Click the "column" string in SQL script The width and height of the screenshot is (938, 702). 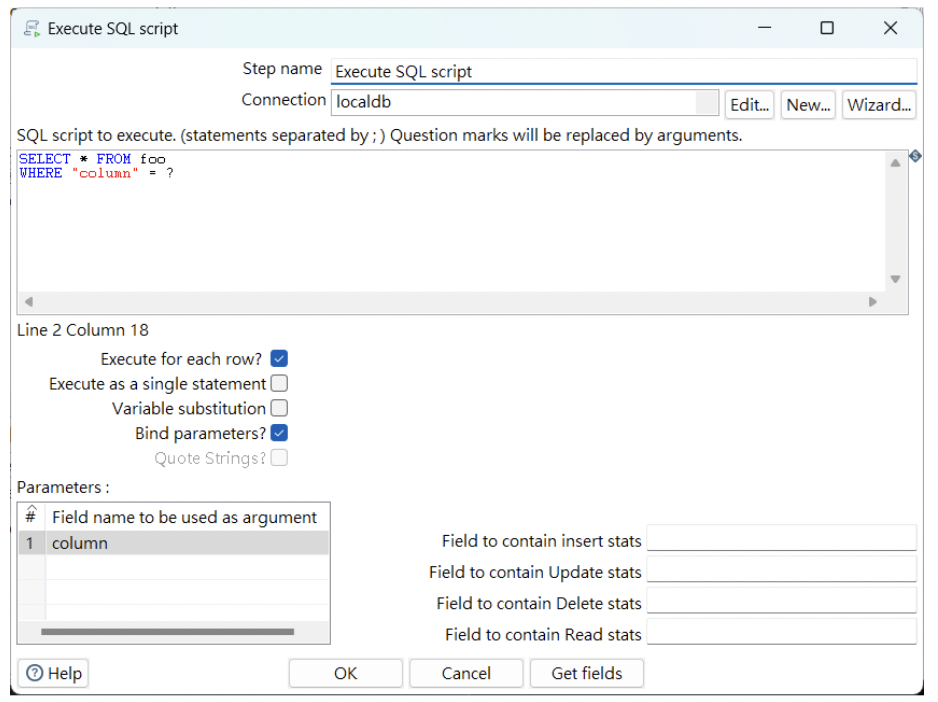[105, 173]
